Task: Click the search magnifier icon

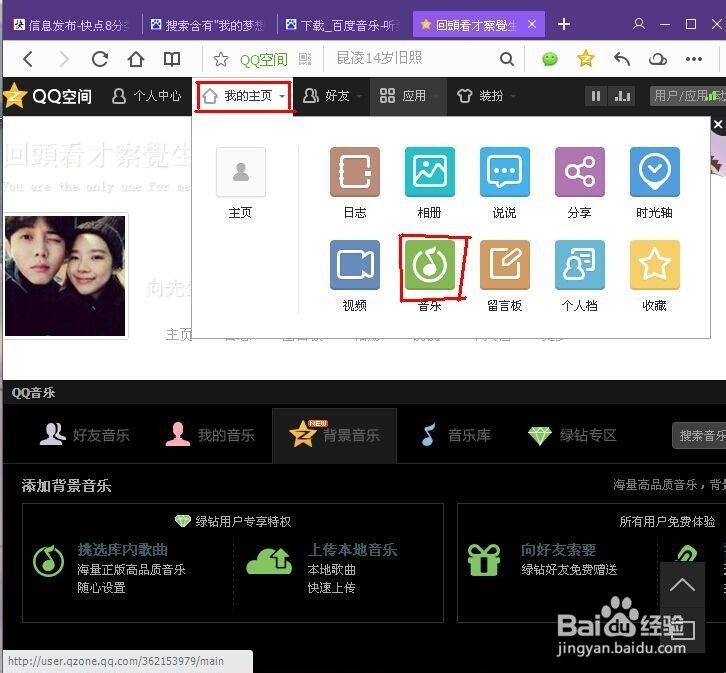Action: click(x=507, y=59)
